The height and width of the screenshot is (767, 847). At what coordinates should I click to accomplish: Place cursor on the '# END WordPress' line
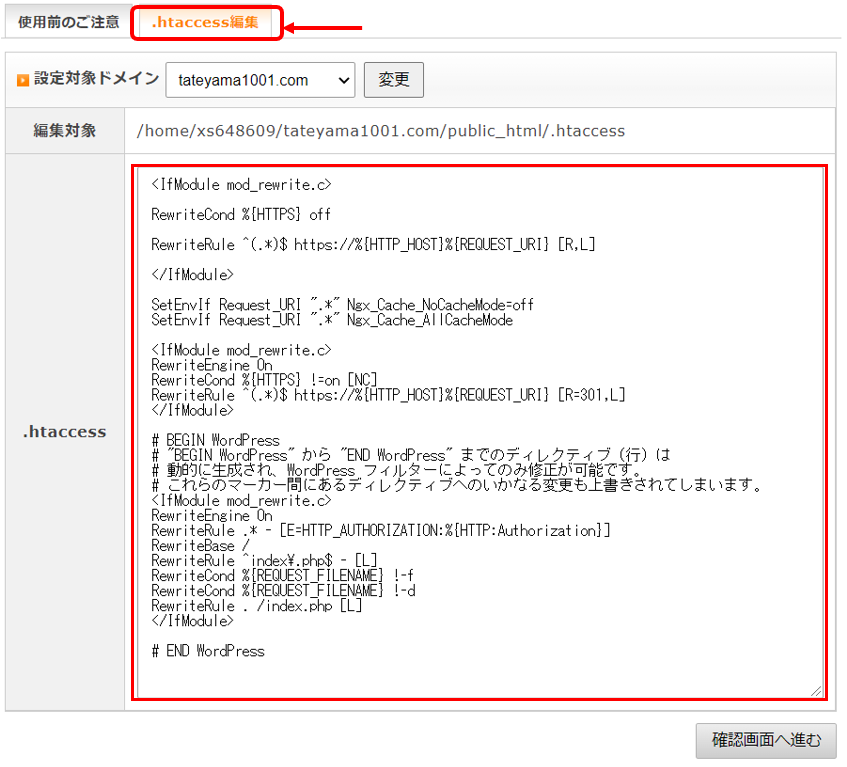[x=208, y=651]
